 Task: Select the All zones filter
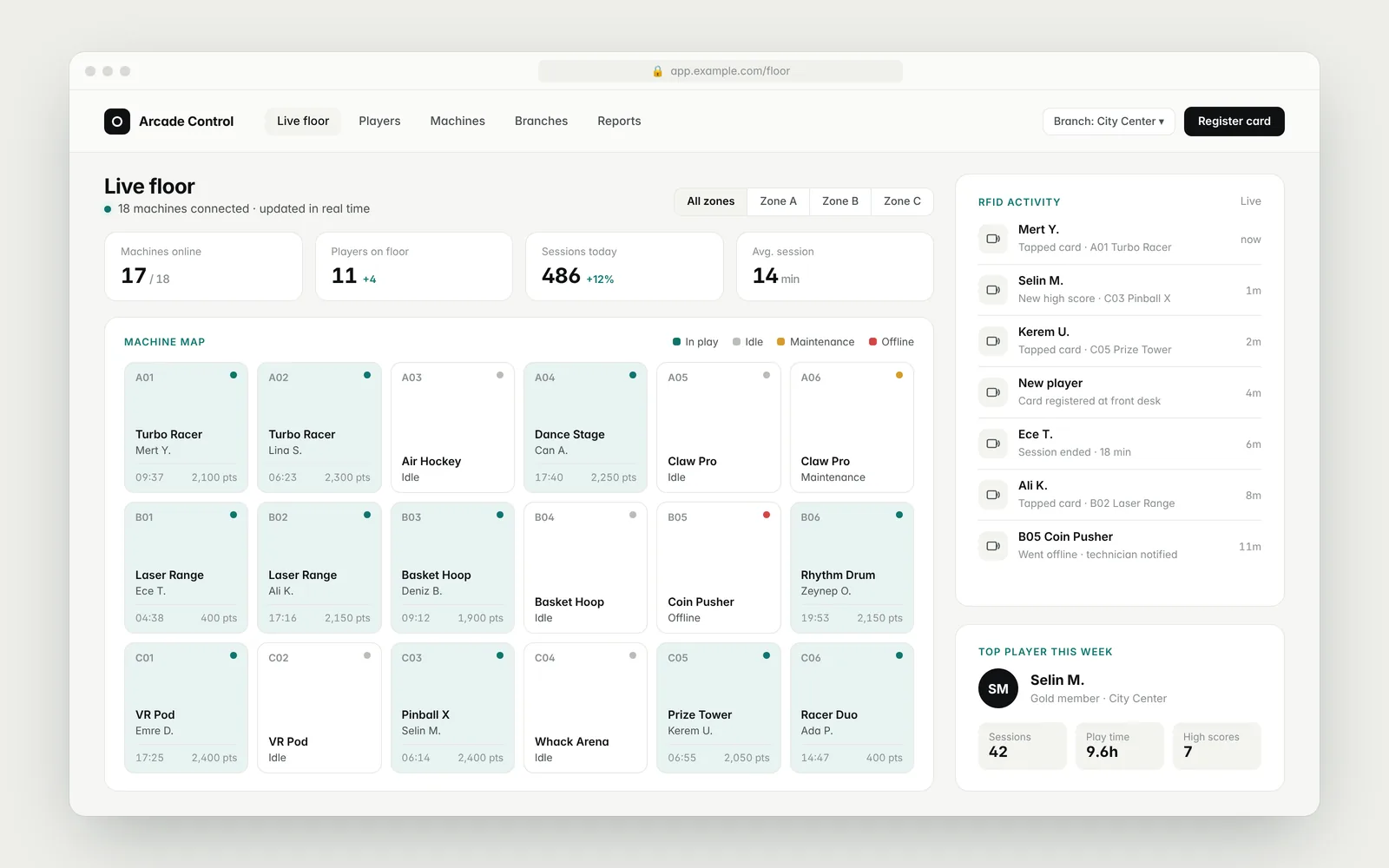click(711, 201)
